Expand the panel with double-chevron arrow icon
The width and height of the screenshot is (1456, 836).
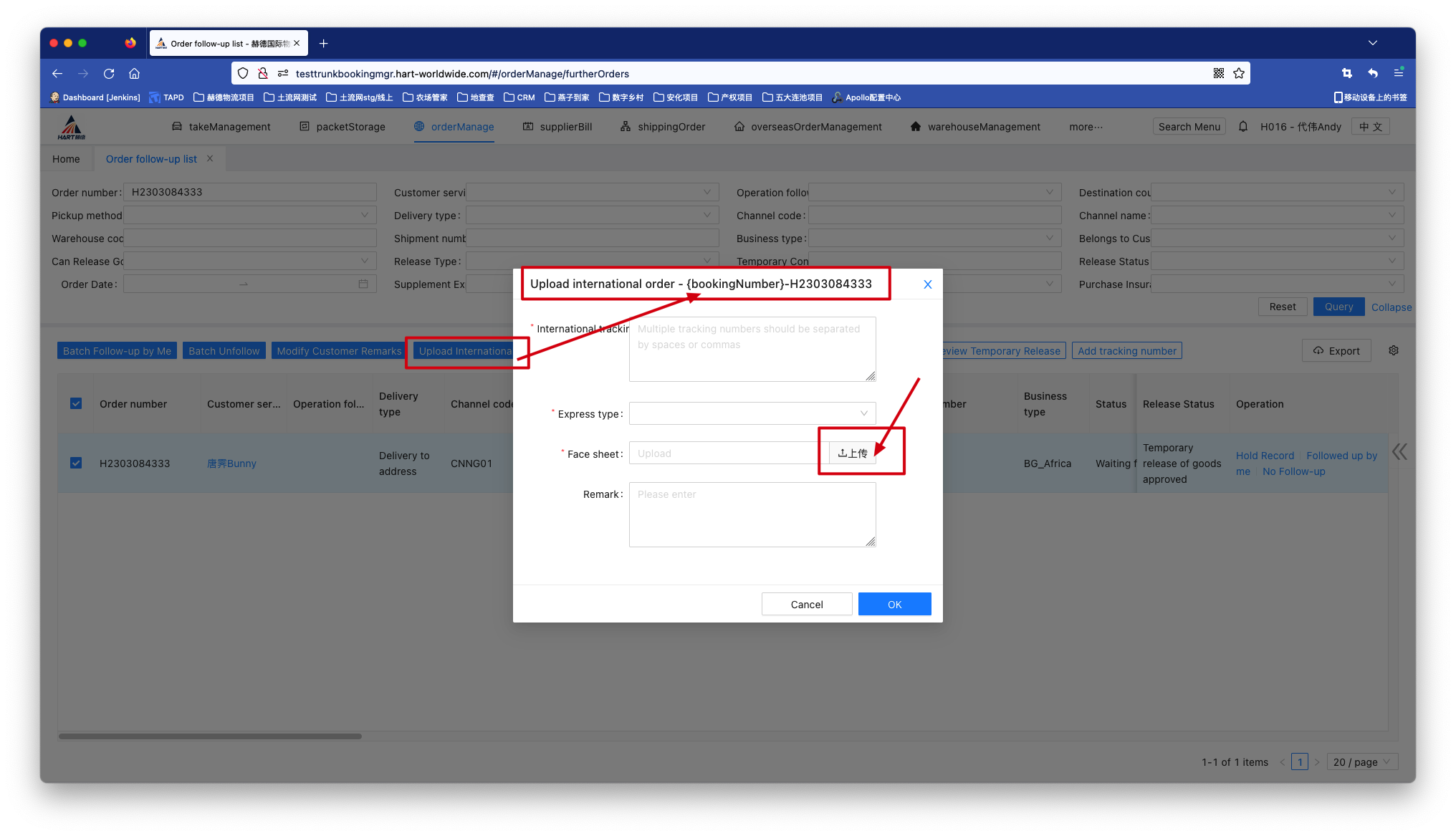1399,452
